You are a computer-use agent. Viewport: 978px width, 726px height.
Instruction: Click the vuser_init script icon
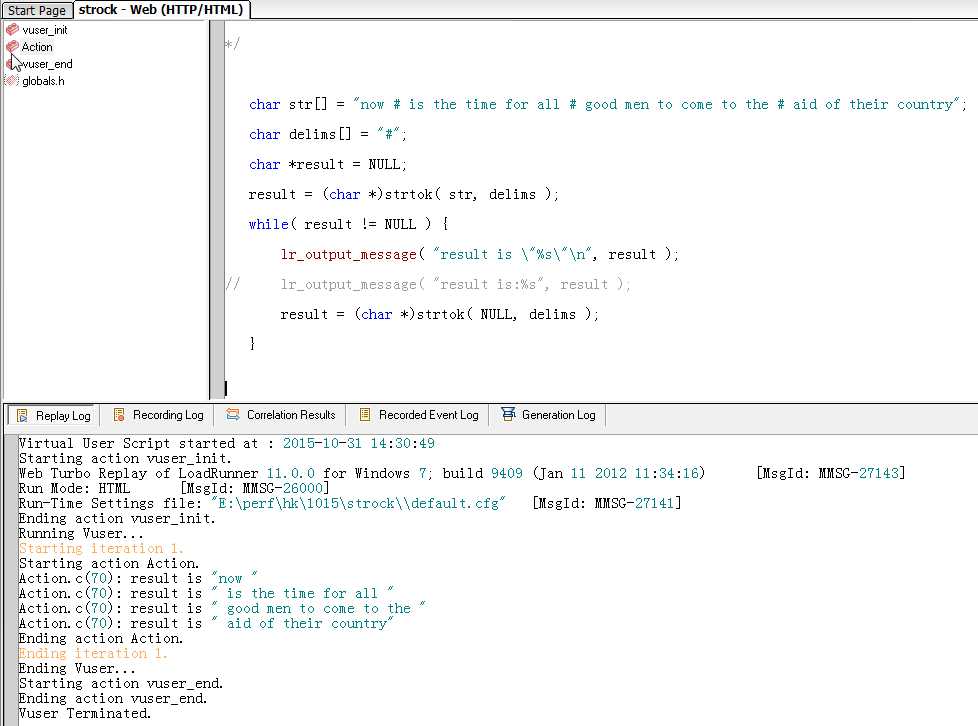pos(12,29)
